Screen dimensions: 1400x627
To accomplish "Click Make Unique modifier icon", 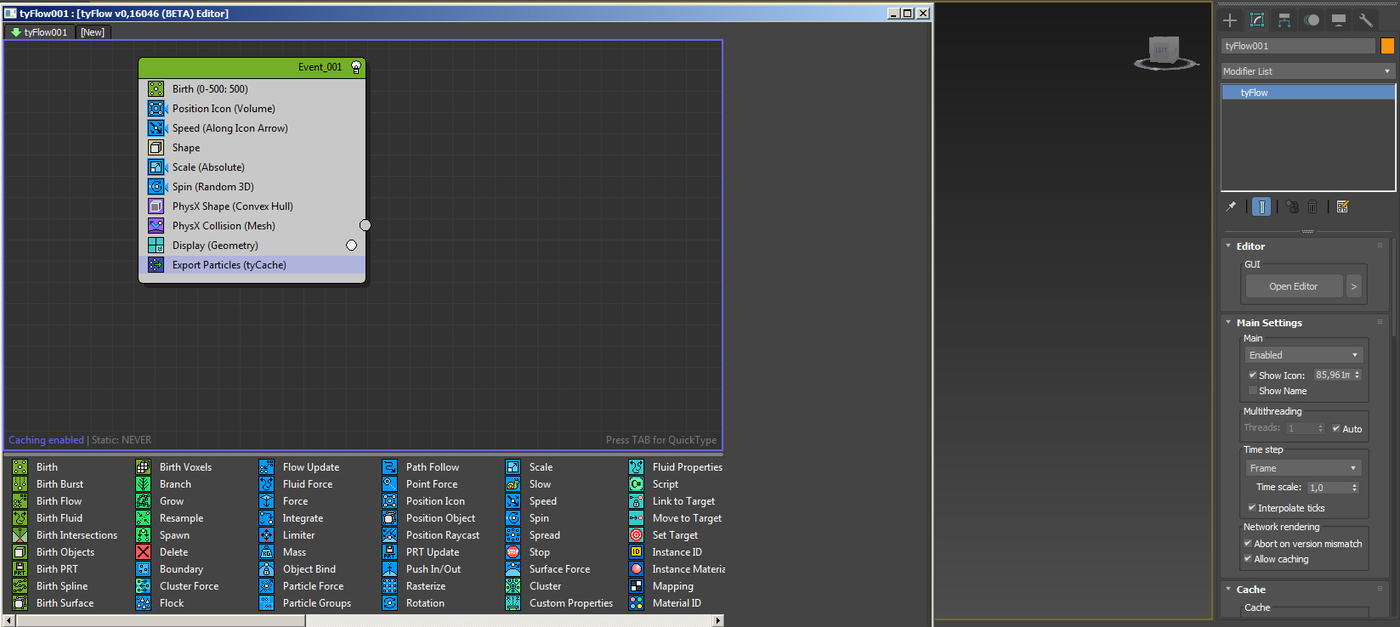I will 1292,206.
